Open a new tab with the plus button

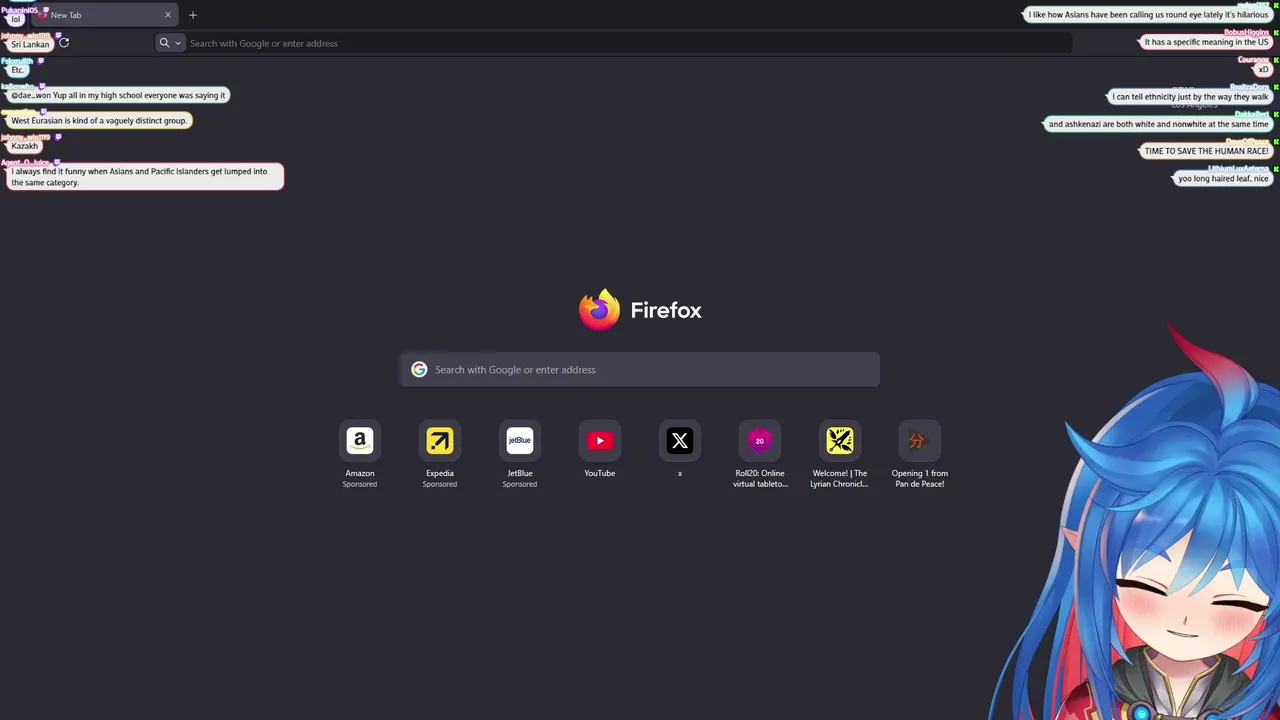point(193,15)
